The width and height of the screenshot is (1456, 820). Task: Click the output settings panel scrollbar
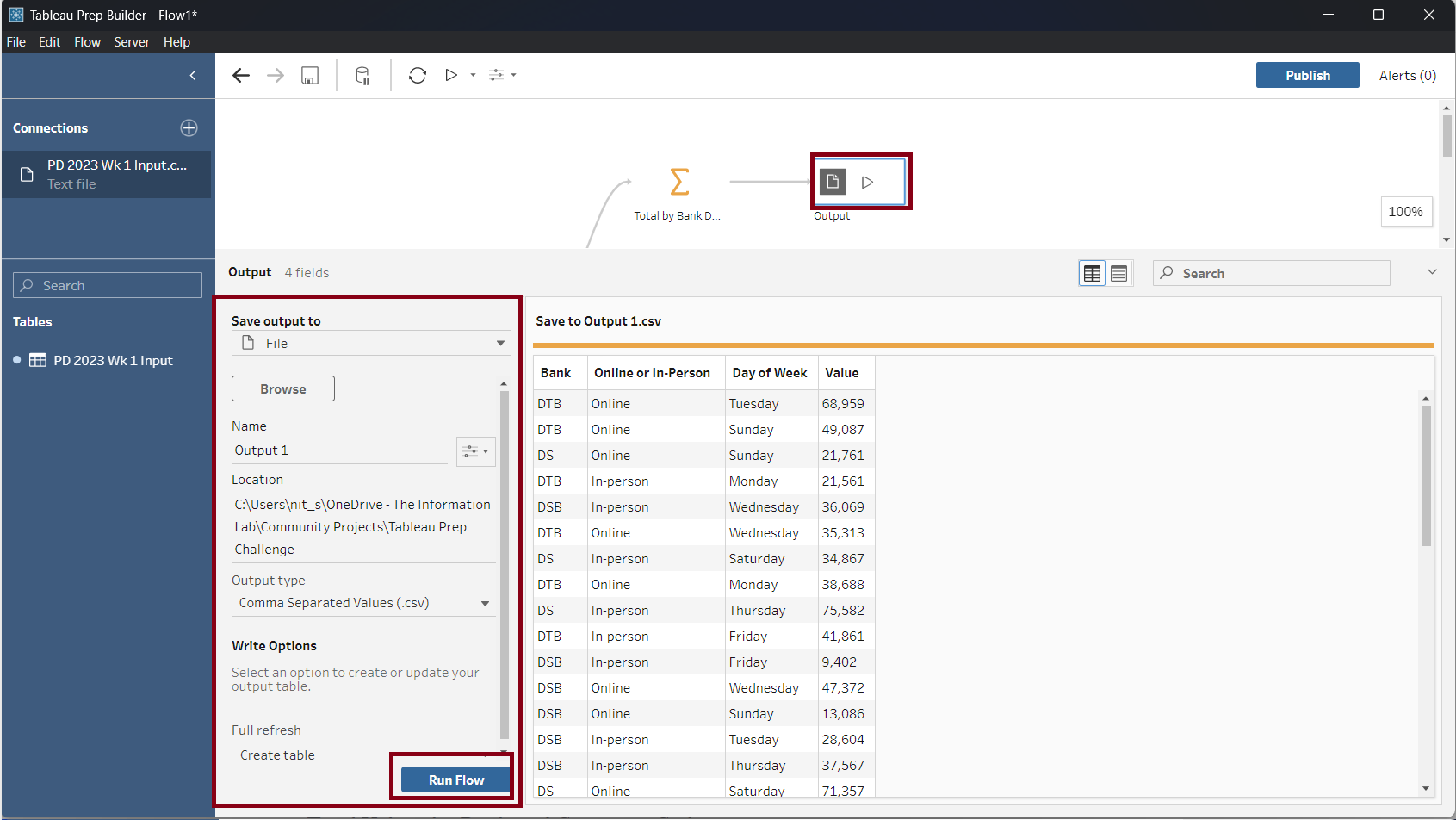pos(505,565)
